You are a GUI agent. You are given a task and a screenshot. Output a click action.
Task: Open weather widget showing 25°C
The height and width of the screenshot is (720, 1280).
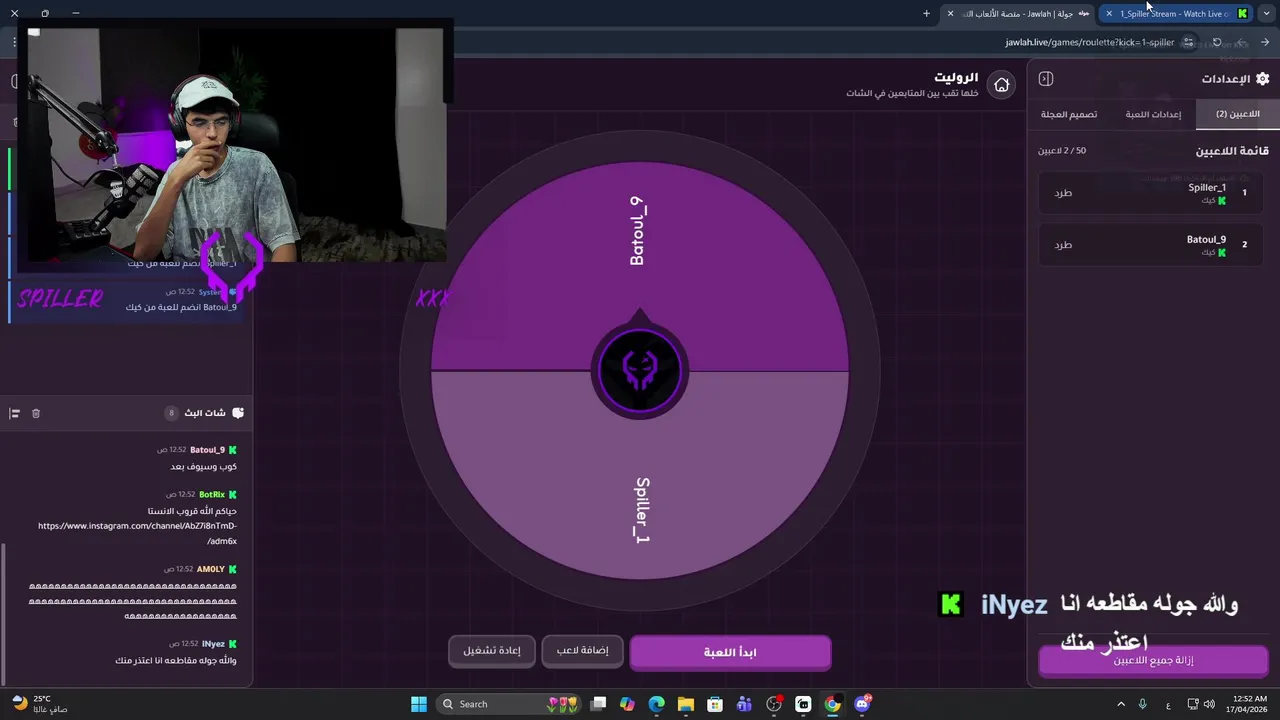tap(40, 704)
